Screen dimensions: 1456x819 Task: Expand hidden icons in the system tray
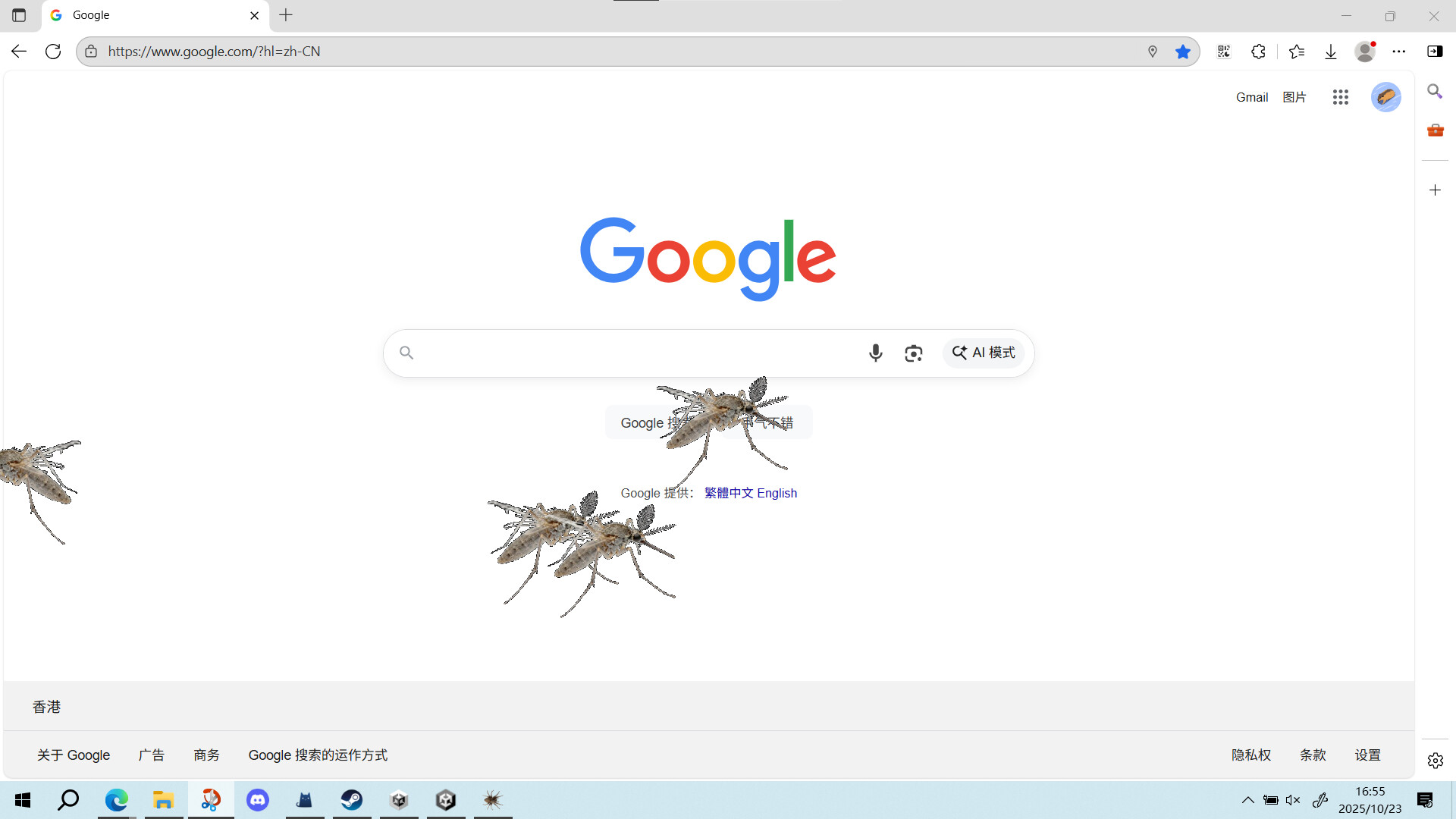pyautogui.click(x=1247, y=800)
